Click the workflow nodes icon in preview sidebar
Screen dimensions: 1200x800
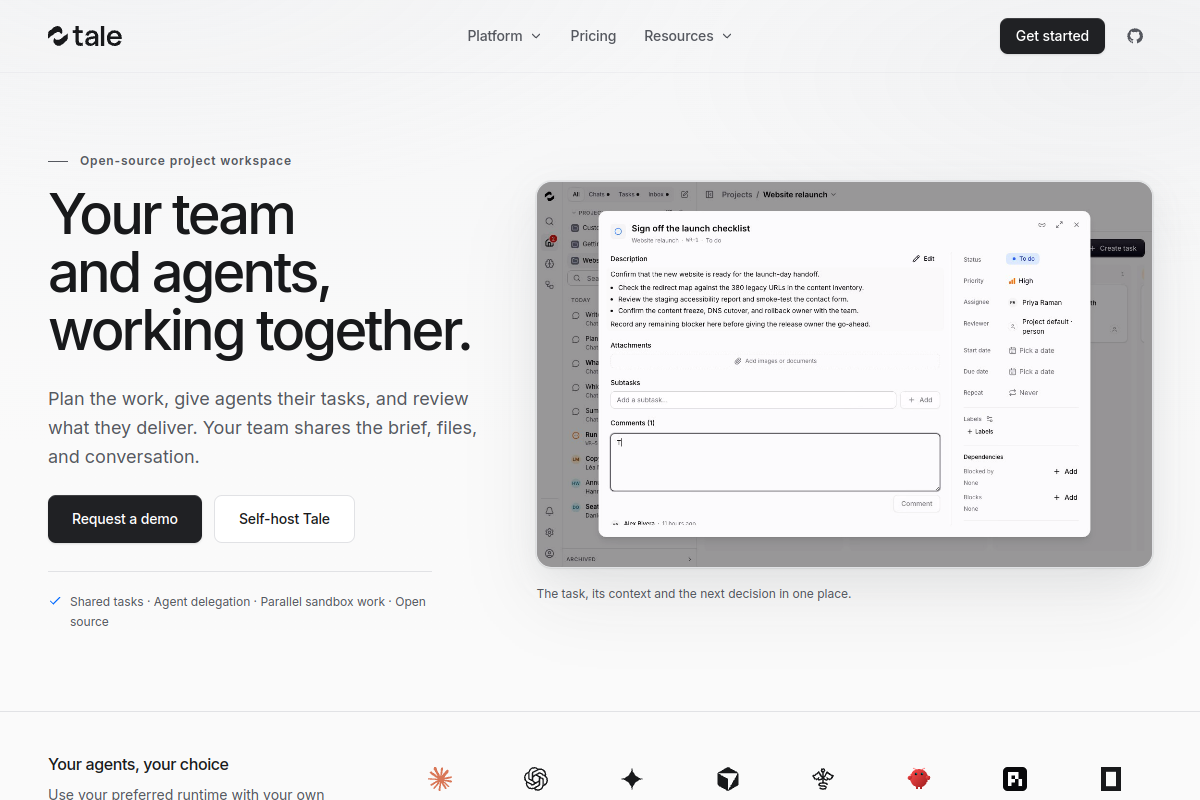(549, 285)
